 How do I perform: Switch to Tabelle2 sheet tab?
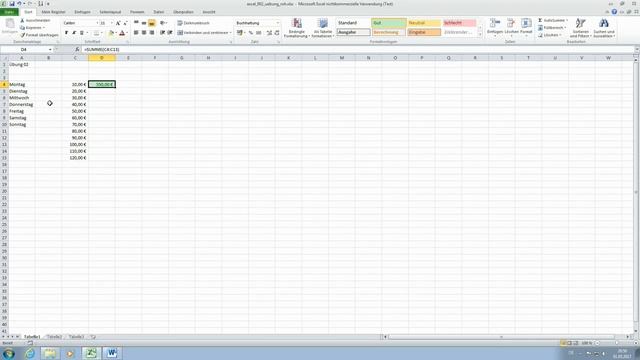(54, 337)
